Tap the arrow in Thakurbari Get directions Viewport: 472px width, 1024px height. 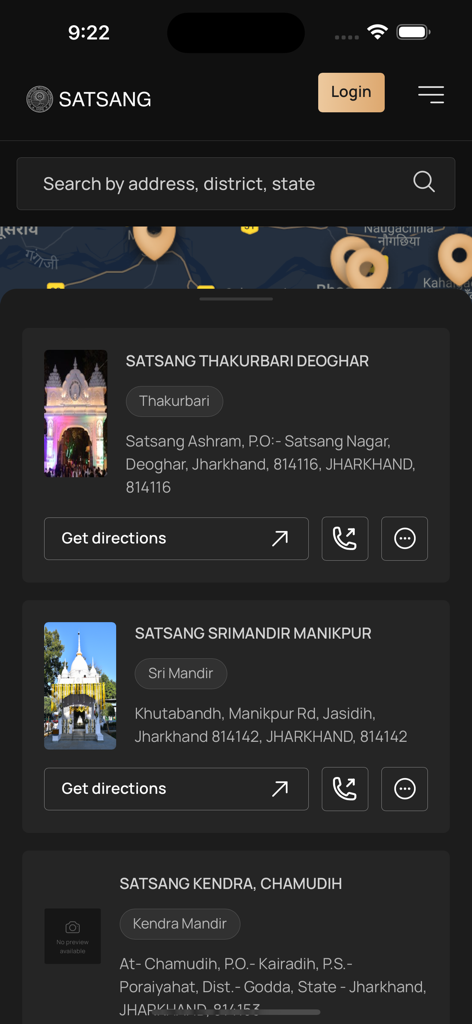[x=280, y=538]
